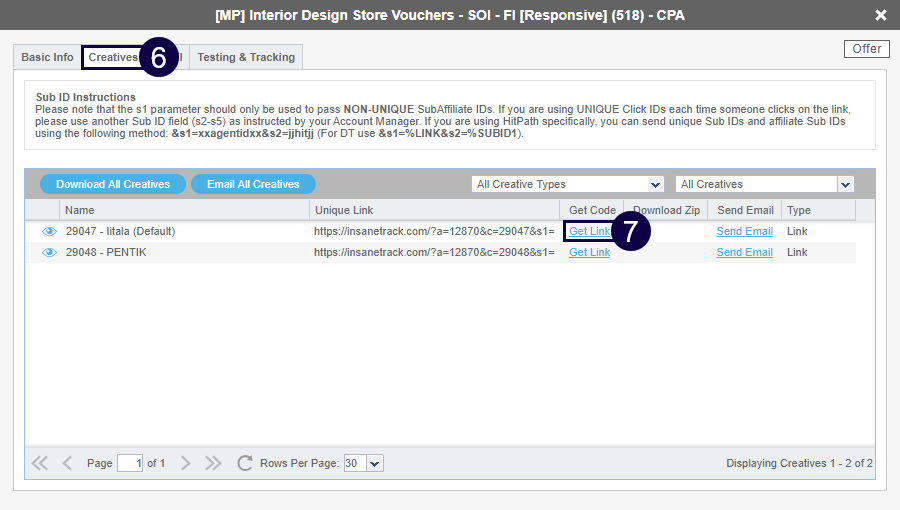Select the Creatives tab
Screen dimensions: 900x510
[112, 57]
